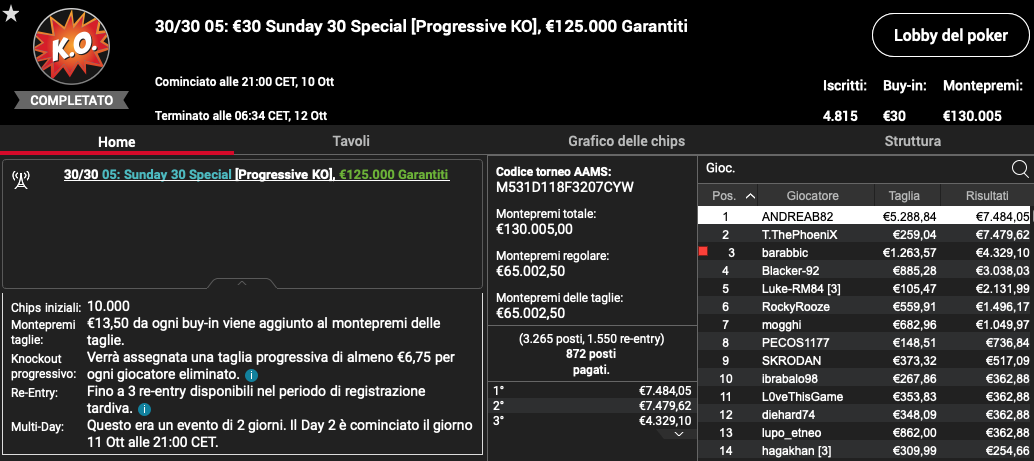Select player row T.ThePhoeniX

(865, 234)
